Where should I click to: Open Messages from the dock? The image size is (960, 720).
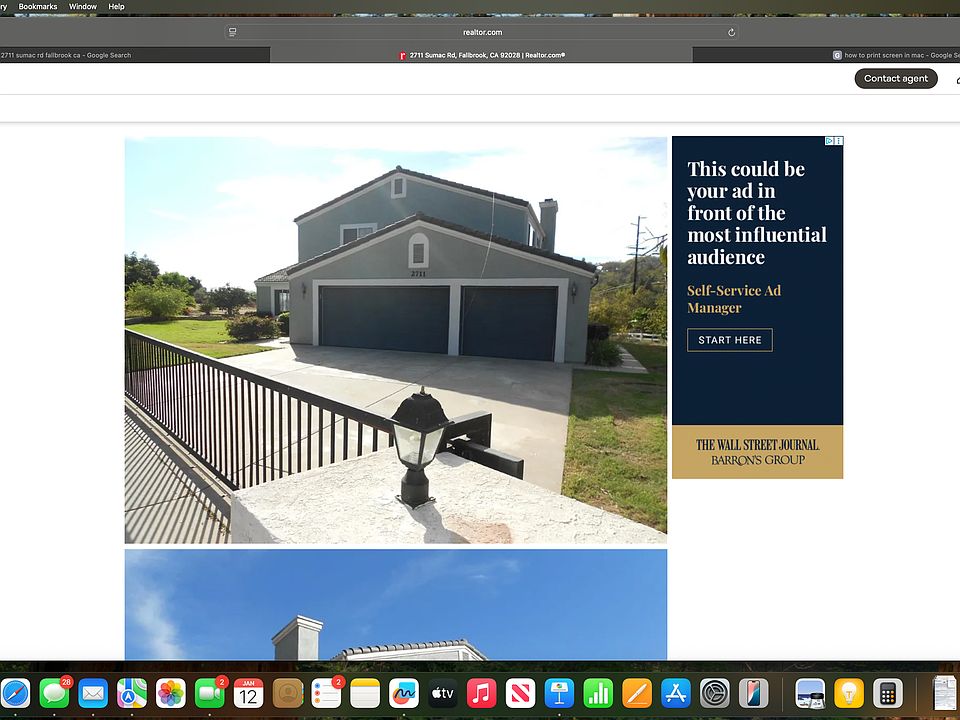[x=54, y=693]
